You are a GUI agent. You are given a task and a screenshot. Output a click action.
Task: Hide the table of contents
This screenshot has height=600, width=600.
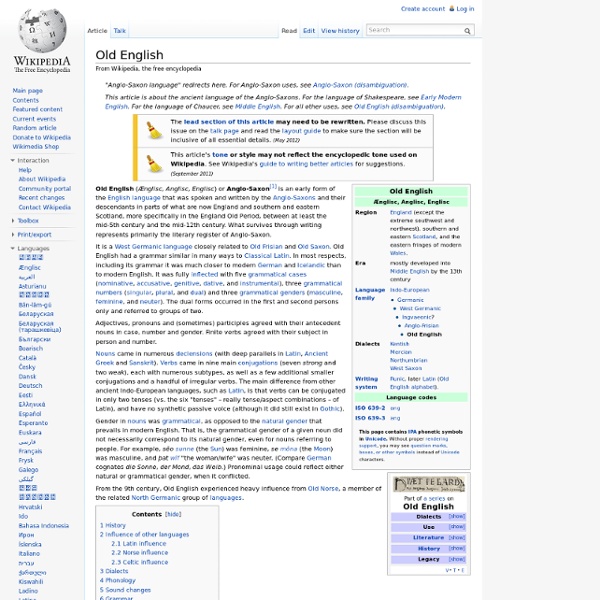pos(173,514)
